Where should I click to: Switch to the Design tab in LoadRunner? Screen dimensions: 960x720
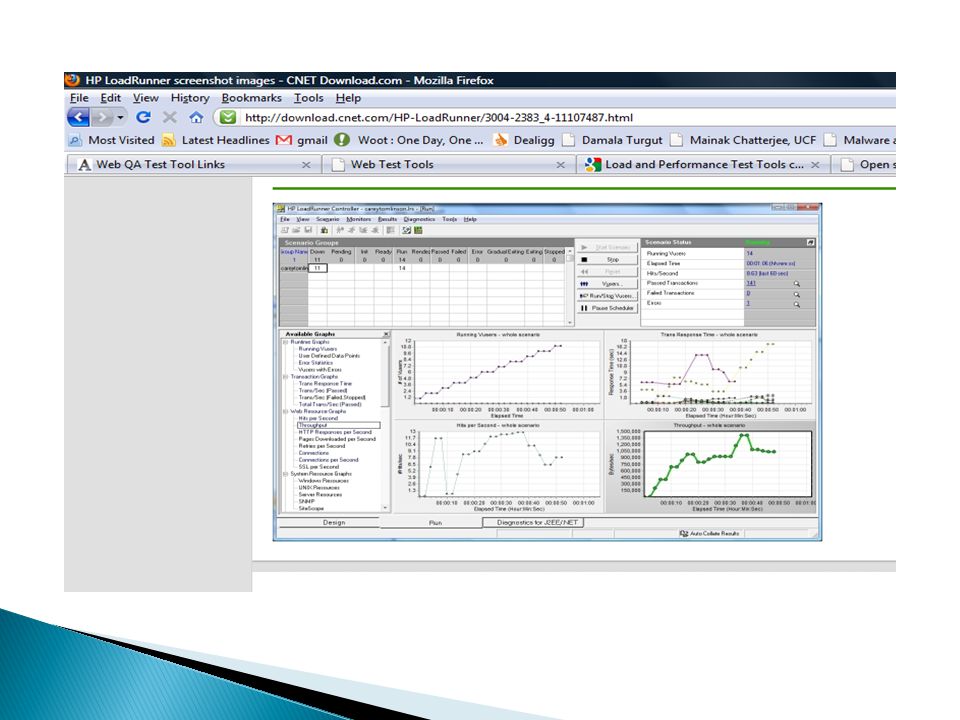point(334,523)
